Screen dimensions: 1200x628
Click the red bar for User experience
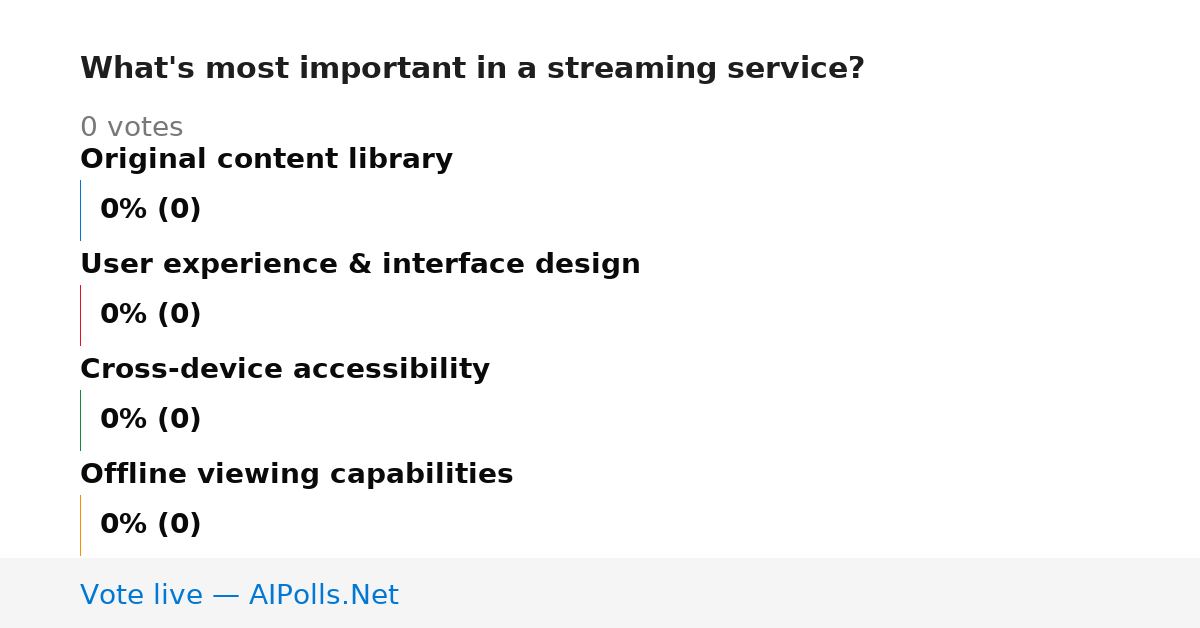click(80, 315)
